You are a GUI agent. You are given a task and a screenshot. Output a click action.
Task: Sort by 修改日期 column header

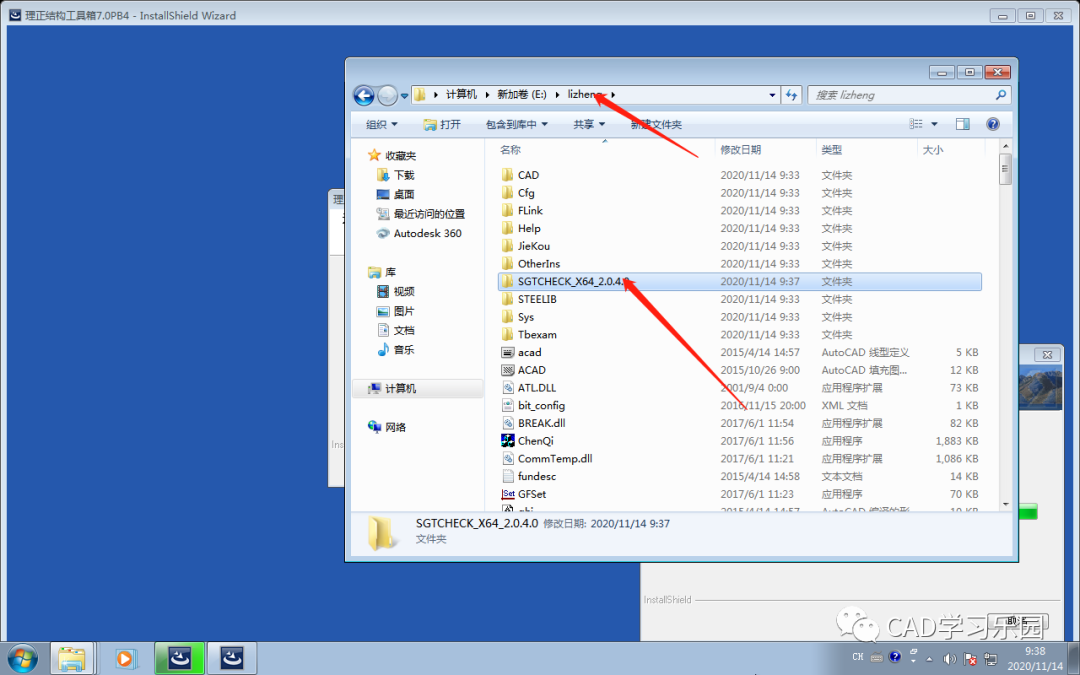pos(740,149)
